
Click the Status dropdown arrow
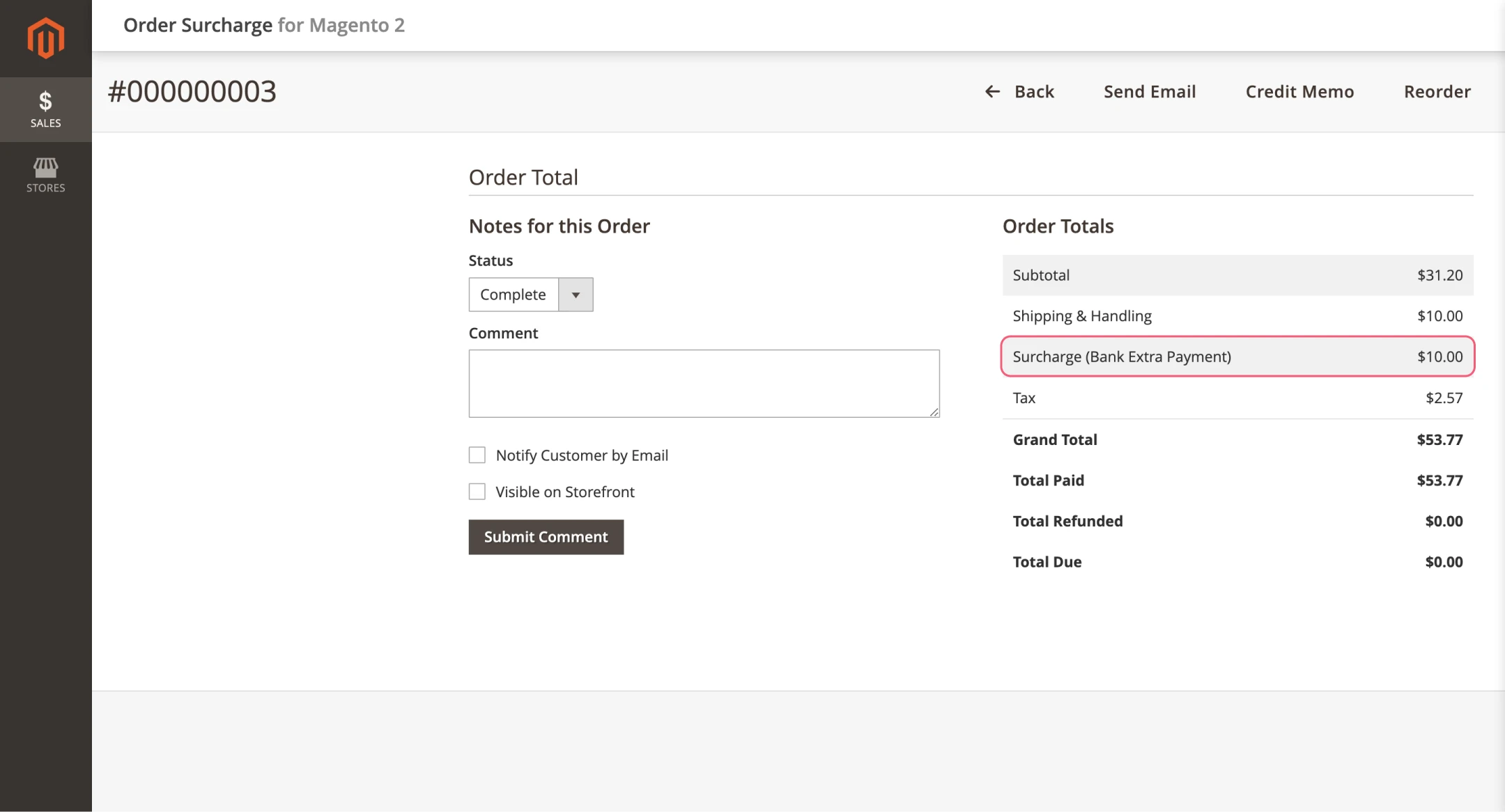[x=576, y=295]
